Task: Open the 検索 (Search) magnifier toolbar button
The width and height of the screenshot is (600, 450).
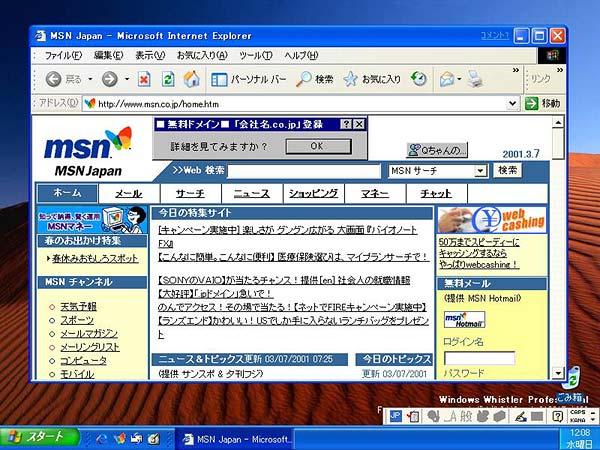Action: tap(315, 79)
